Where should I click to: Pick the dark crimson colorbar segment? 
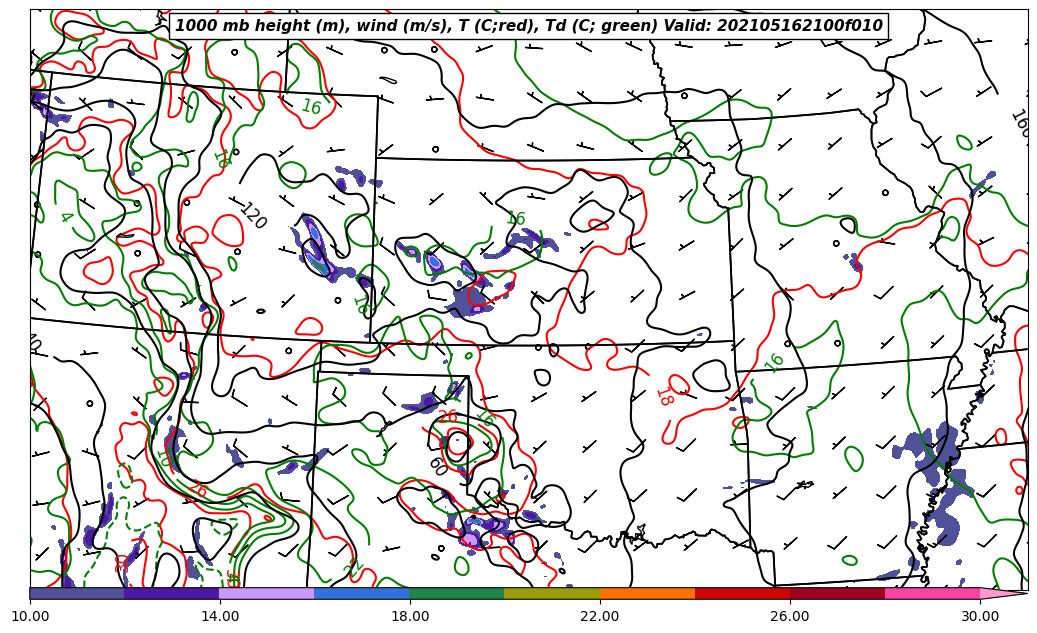(837, 593)
